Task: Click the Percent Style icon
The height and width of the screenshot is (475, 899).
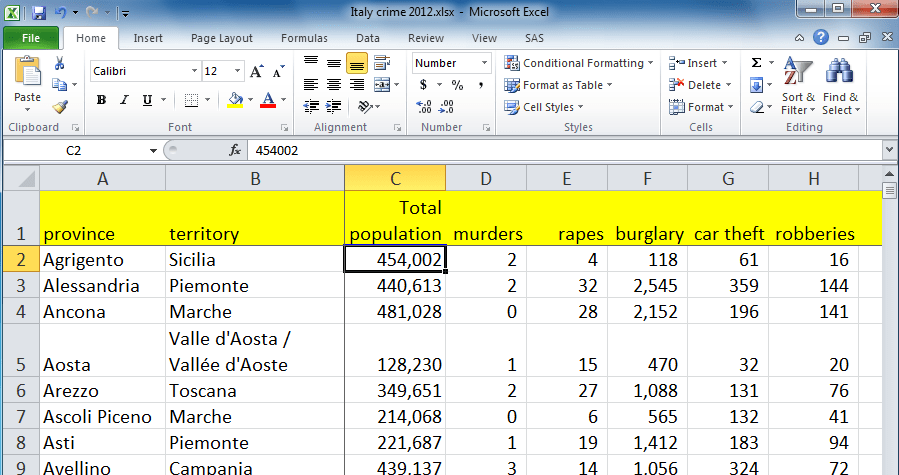Action: coord(457,85)
